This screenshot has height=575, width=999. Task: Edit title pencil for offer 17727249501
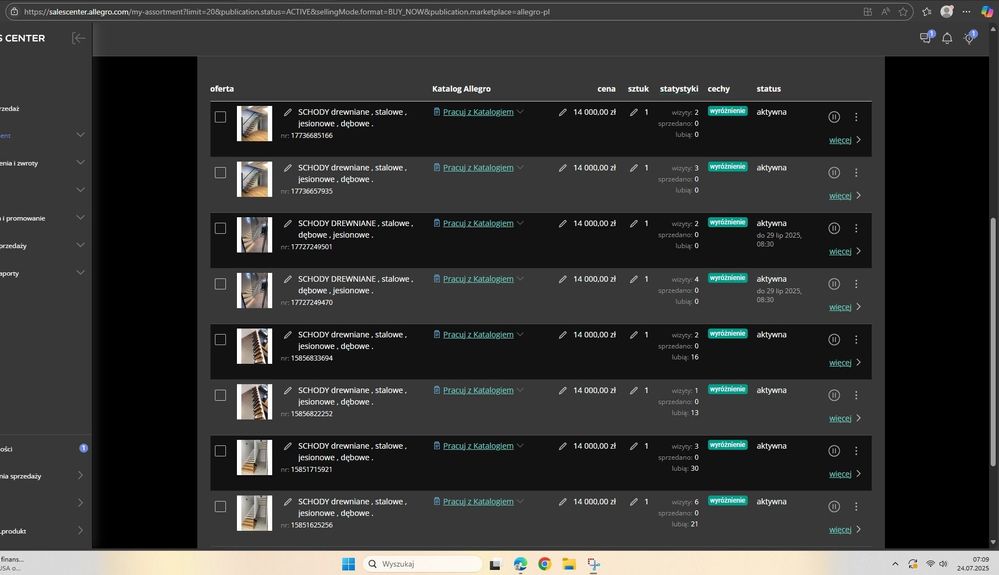coord(288,224)
